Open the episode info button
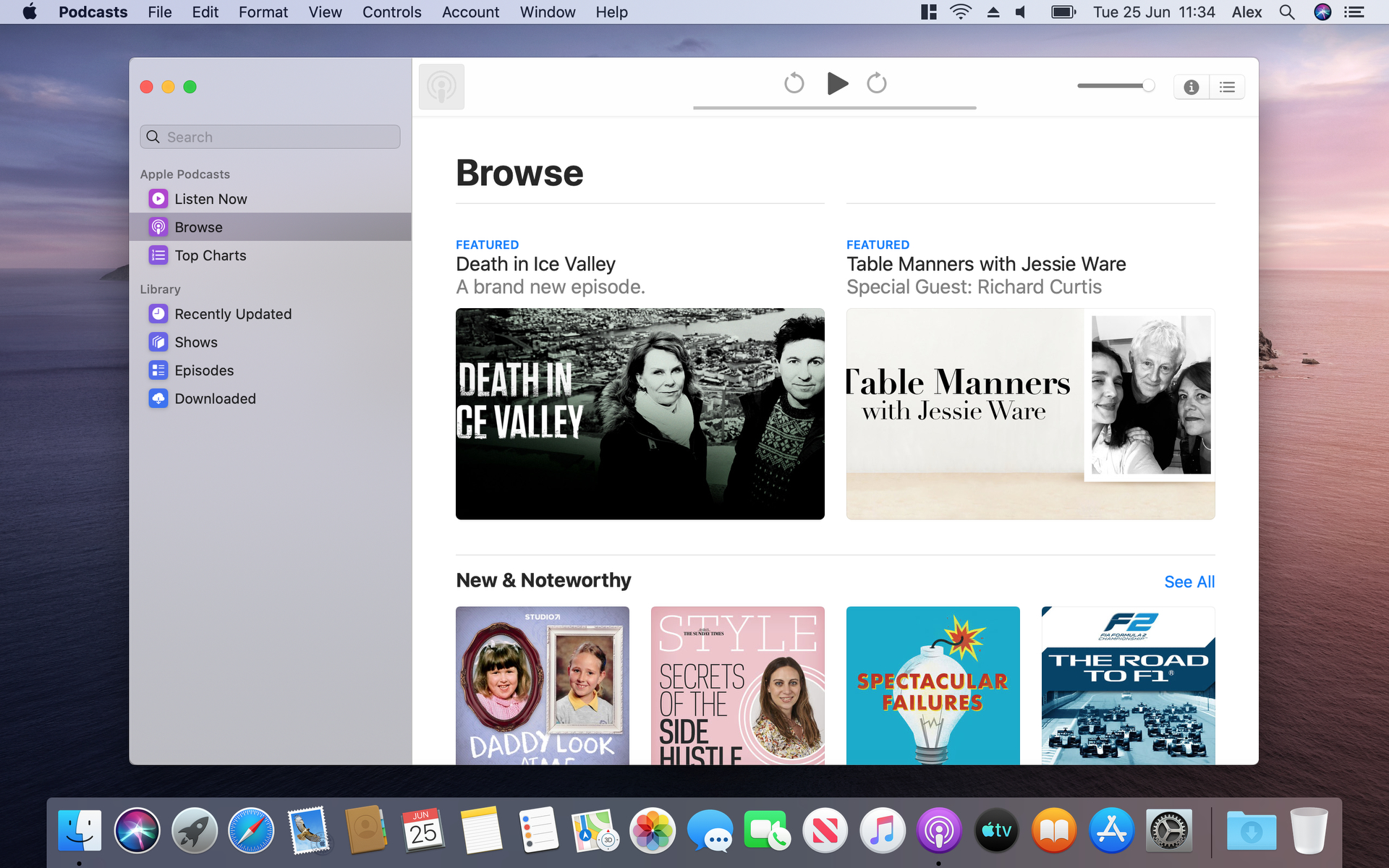Image resolution: width=1389 pixels, height=868 pixels. point(1191,87)
